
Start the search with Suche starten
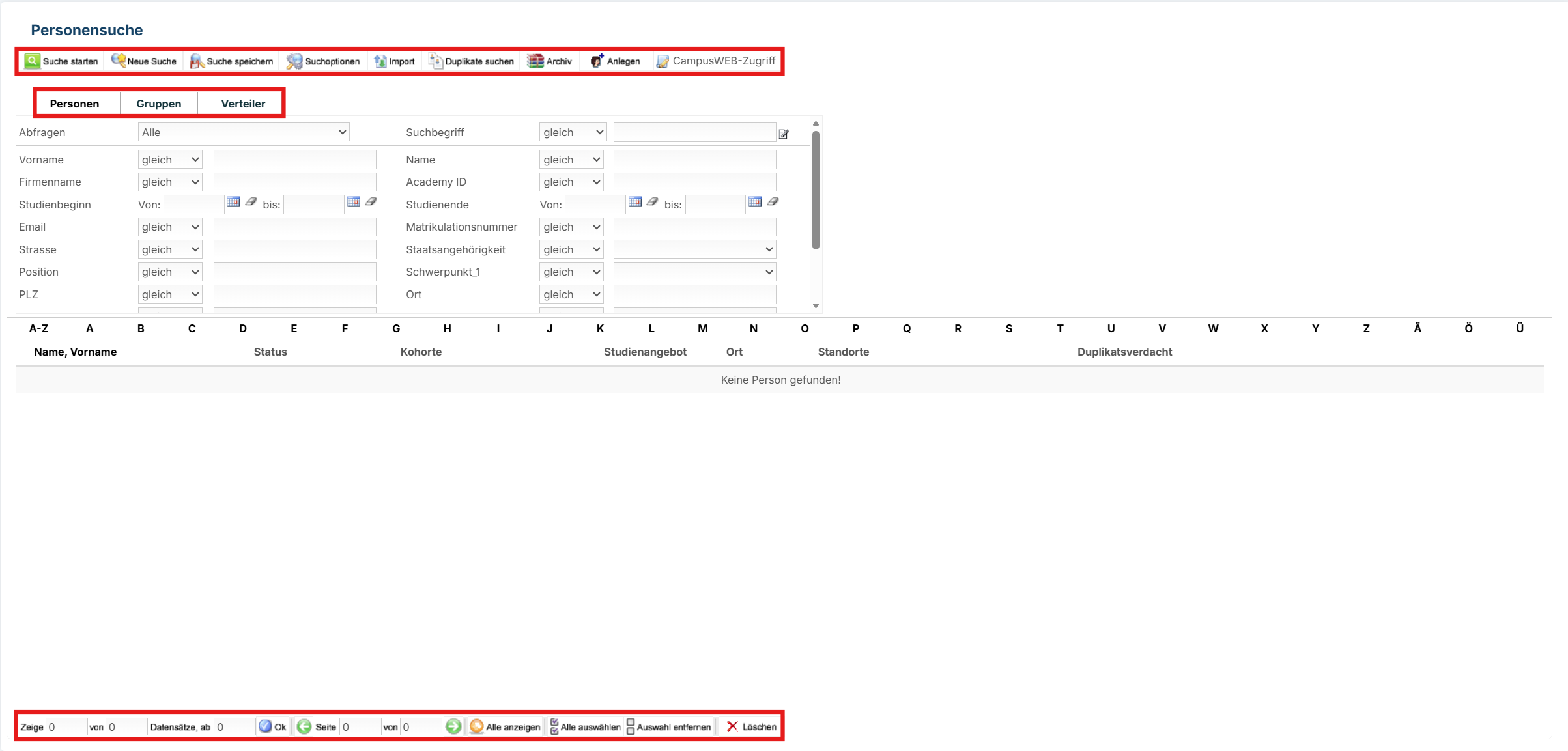point(61,61)
